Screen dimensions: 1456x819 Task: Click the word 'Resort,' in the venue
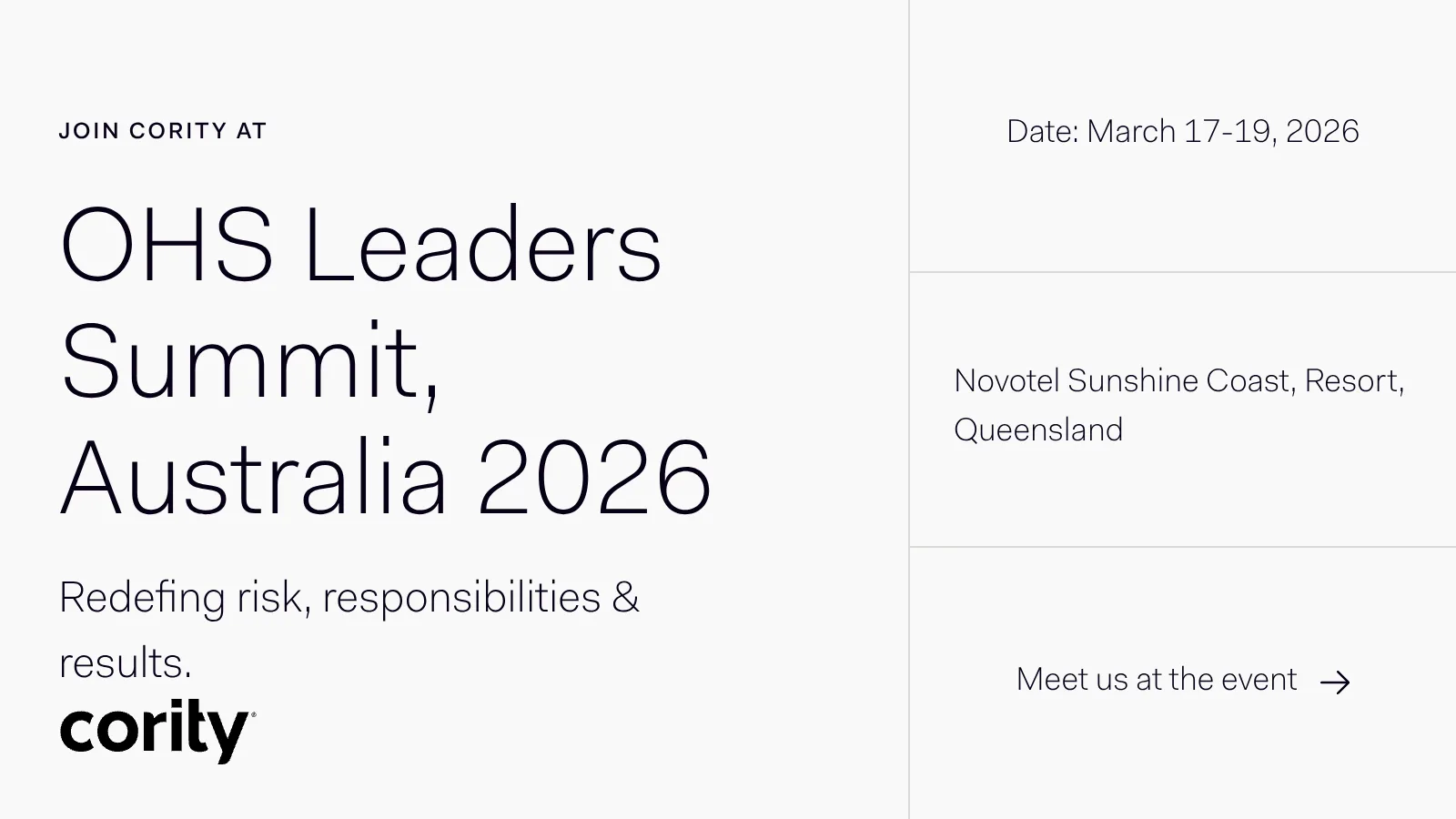coord(1354,381)
